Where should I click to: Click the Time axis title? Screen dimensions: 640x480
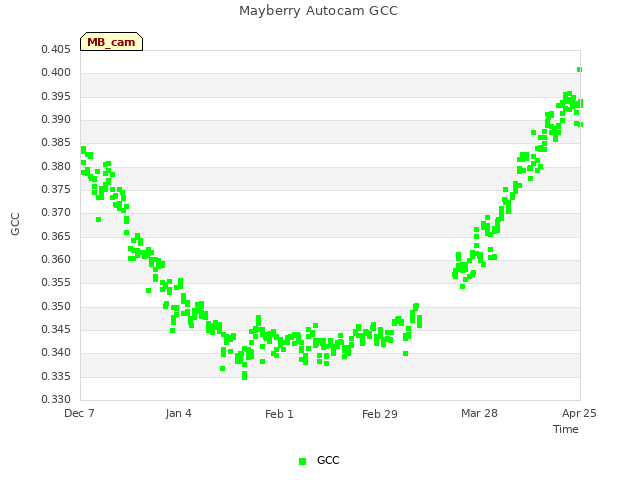(566, 429)
